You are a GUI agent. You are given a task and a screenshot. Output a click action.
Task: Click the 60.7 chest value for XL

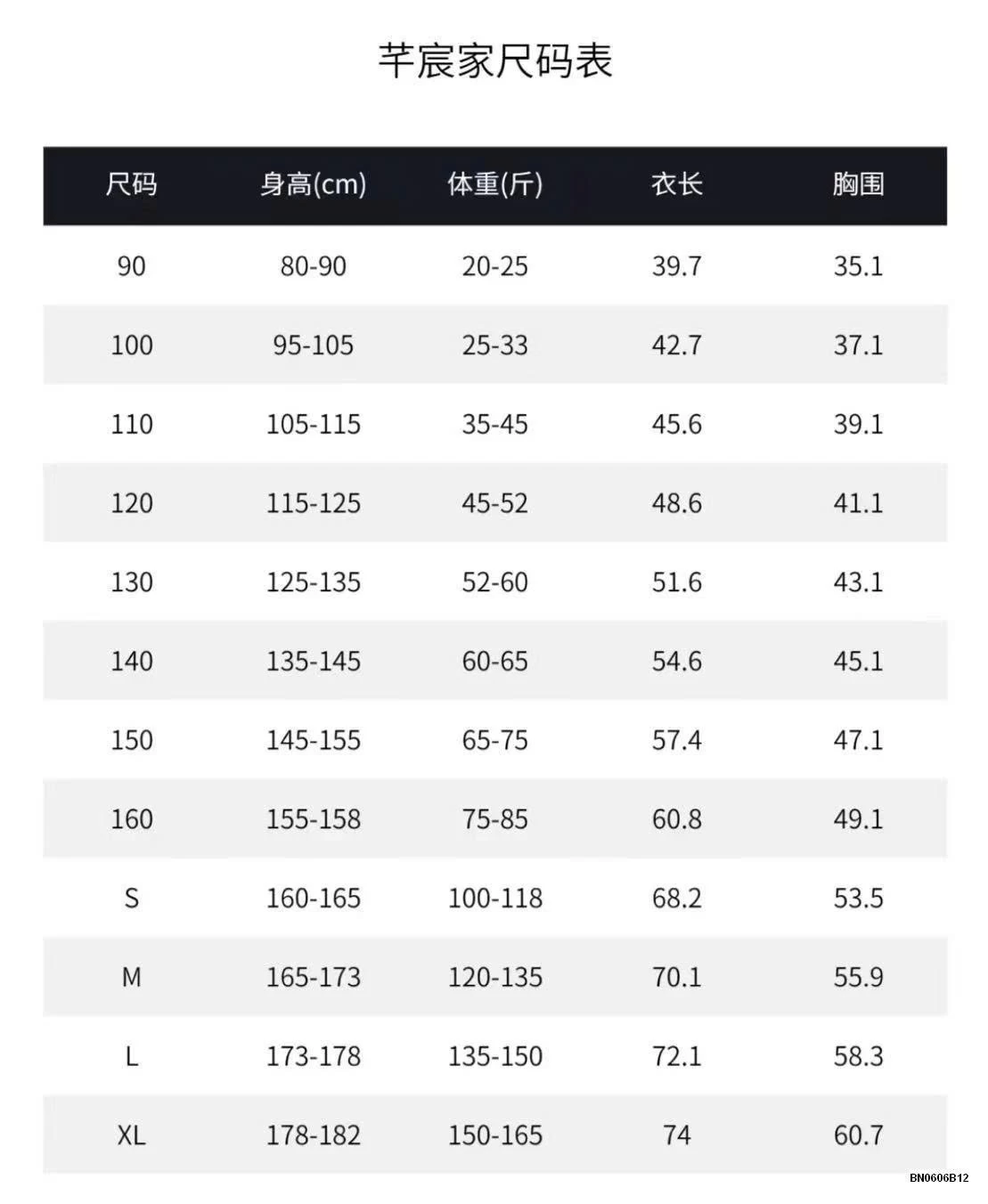[x=858, y=1135]
